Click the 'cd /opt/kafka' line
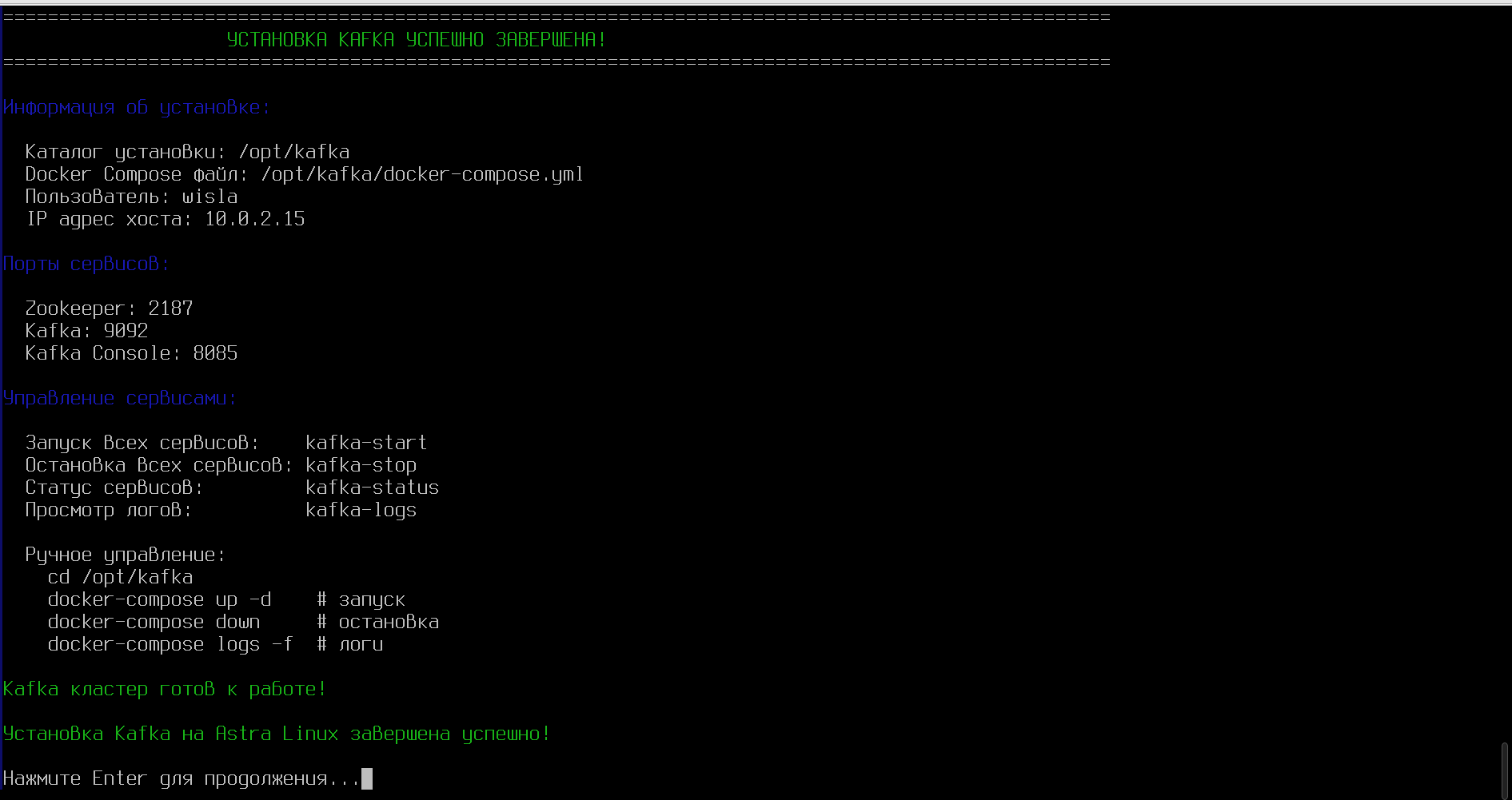Image resolution: width=1512 pixels, height=800 pixels. 120,577
